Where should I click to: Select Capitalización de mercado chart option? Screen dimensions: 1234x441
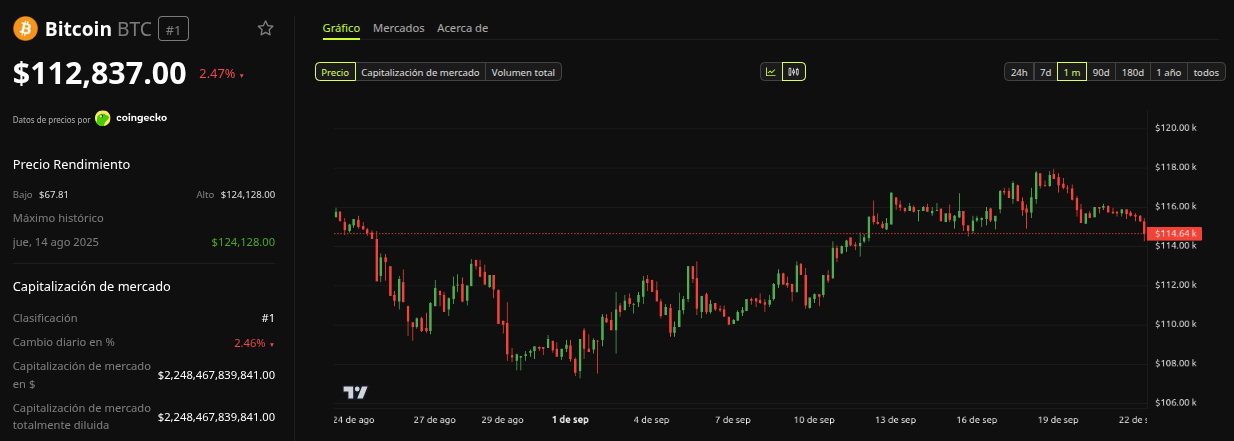click(421, 72)
